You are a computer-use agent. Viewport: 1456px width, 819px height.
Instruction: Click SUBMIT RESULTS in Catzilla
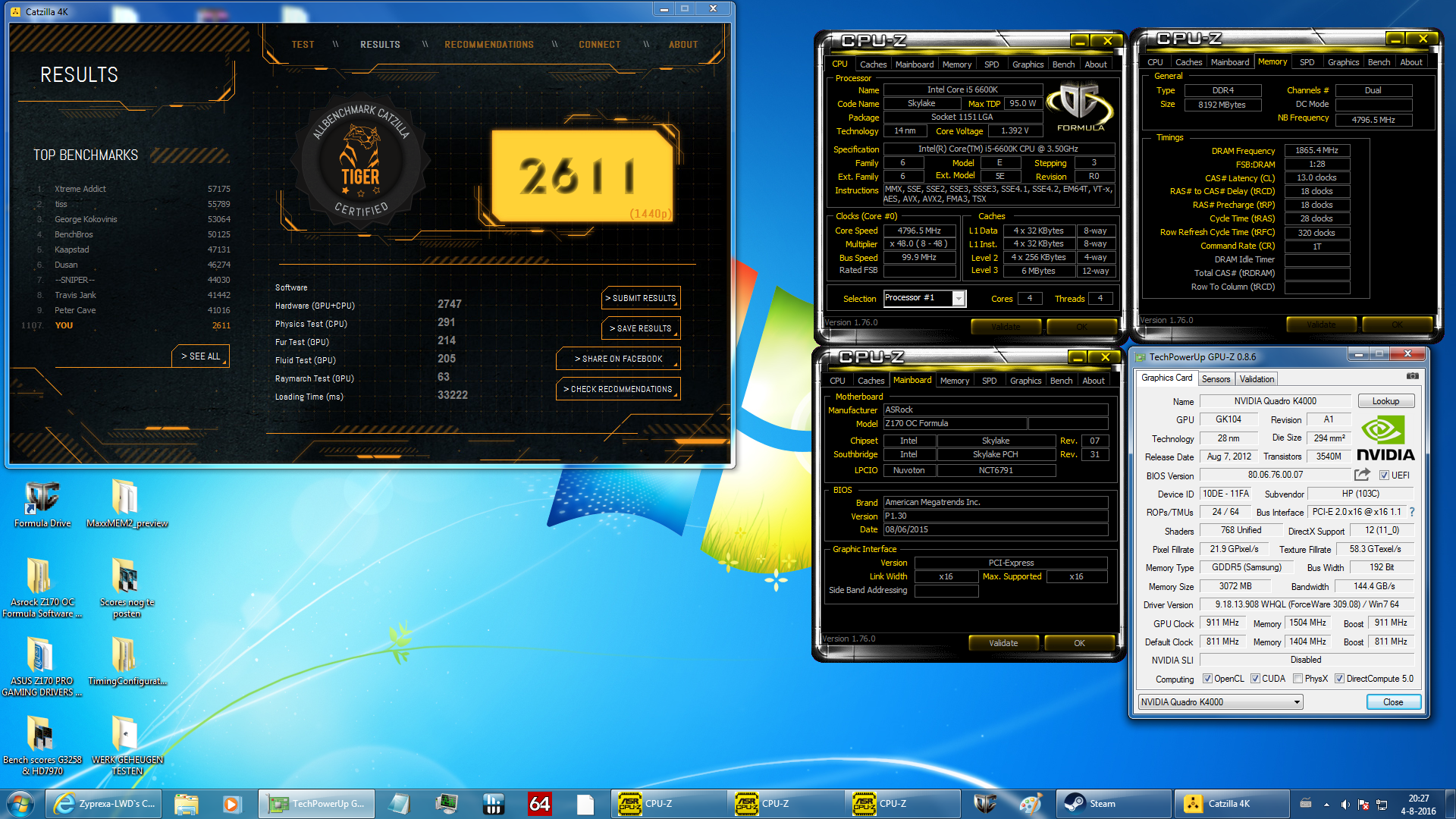click(x=641, y=298)
